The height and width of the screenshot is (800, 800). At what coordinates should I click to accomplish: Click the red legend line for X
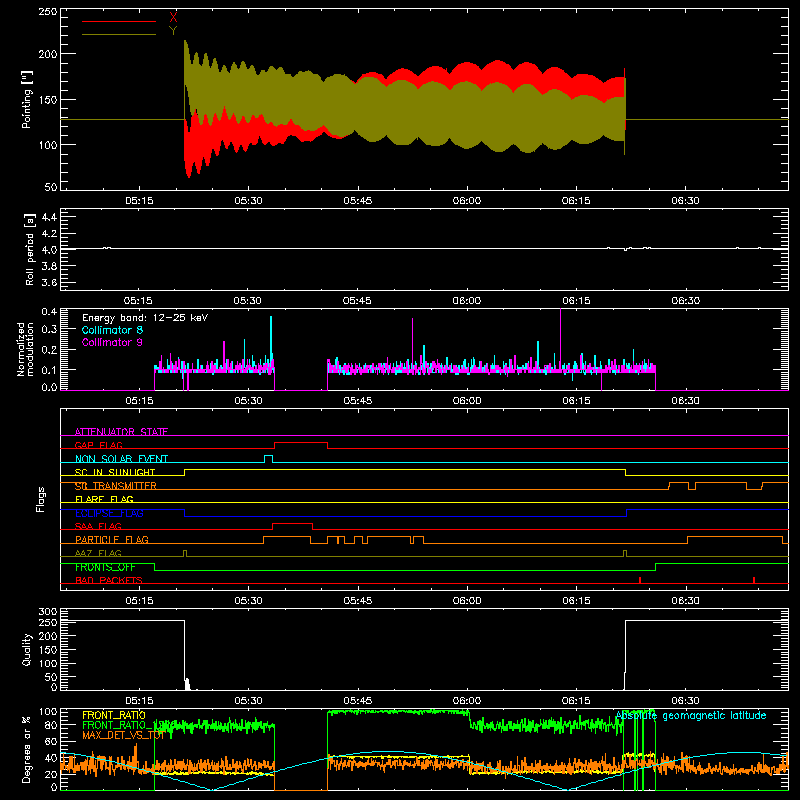tap(119, 21)
